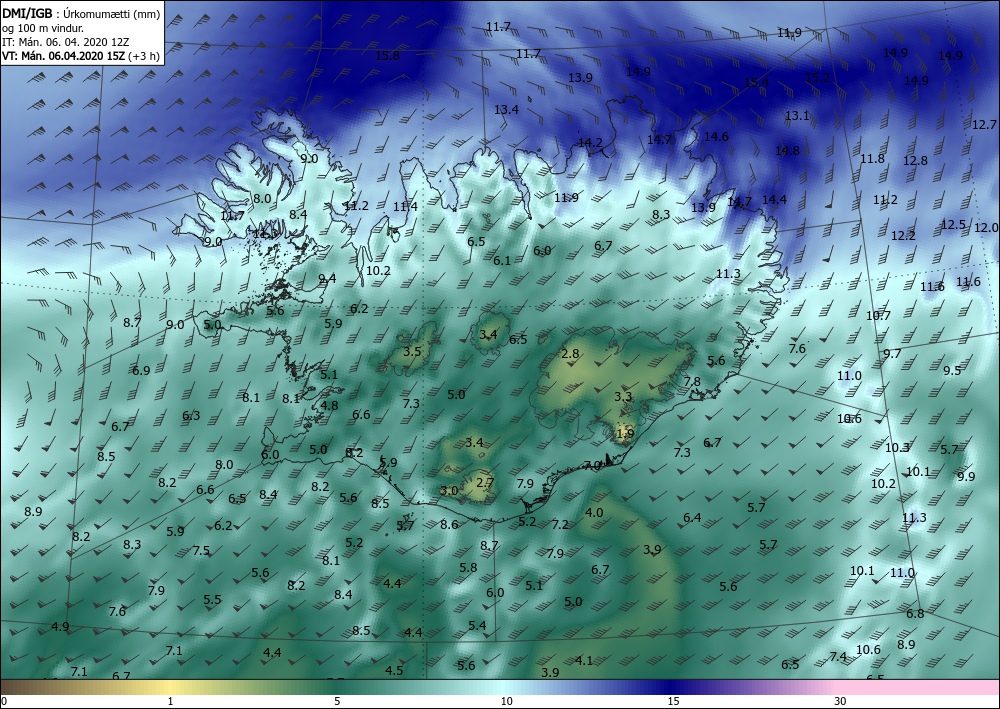Click the 6.1 value on the map
This screenshot has height=709, width=1000.
click(x=502, y=261)
